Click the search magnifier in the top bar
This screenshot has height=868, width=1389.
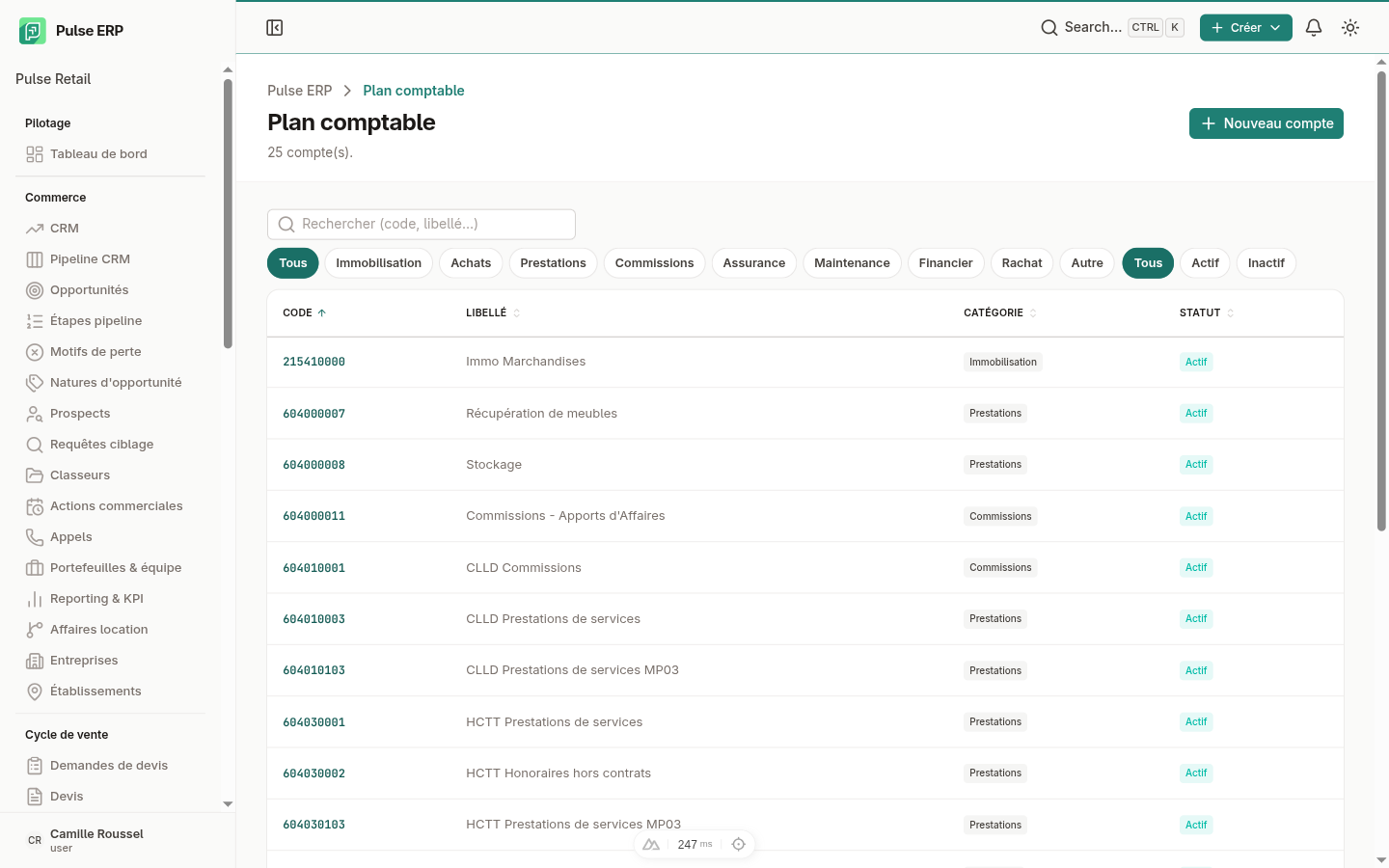tap(1049, 28)
